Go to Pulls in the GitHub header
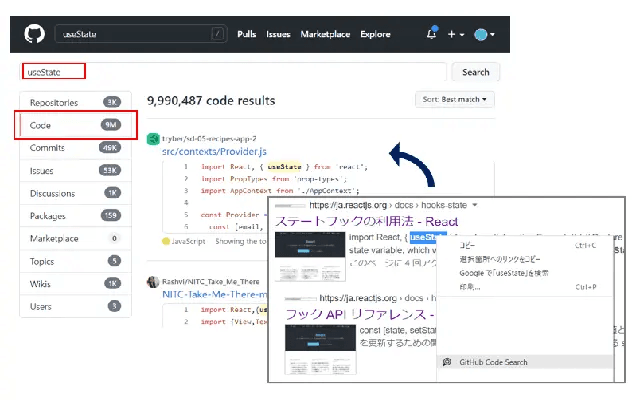The image size is (640, 400). tap(247, 34)
